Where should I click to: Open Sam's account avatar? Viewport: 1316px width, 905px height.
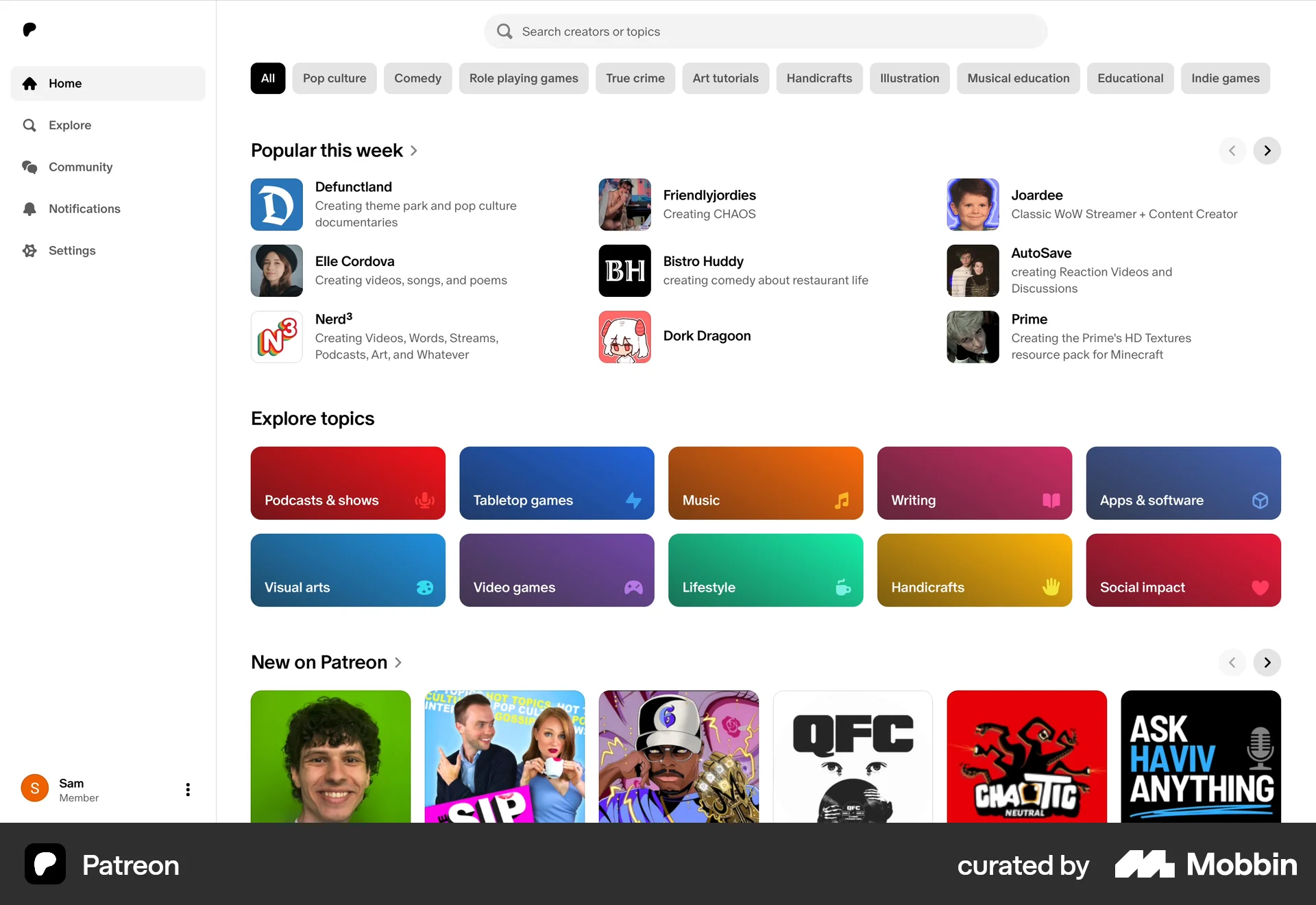[x=34, y=788]
